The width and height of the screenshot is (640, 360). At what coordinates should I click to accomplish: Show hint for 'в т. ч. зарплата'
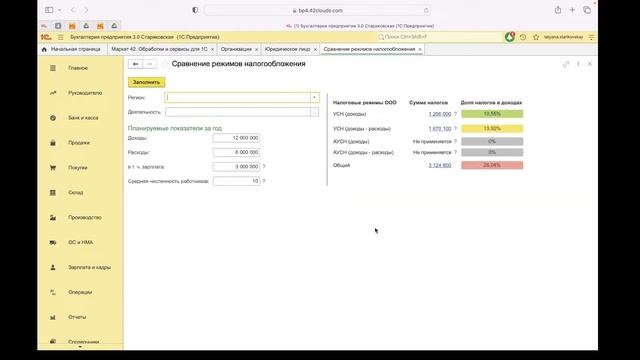point(264,167)
